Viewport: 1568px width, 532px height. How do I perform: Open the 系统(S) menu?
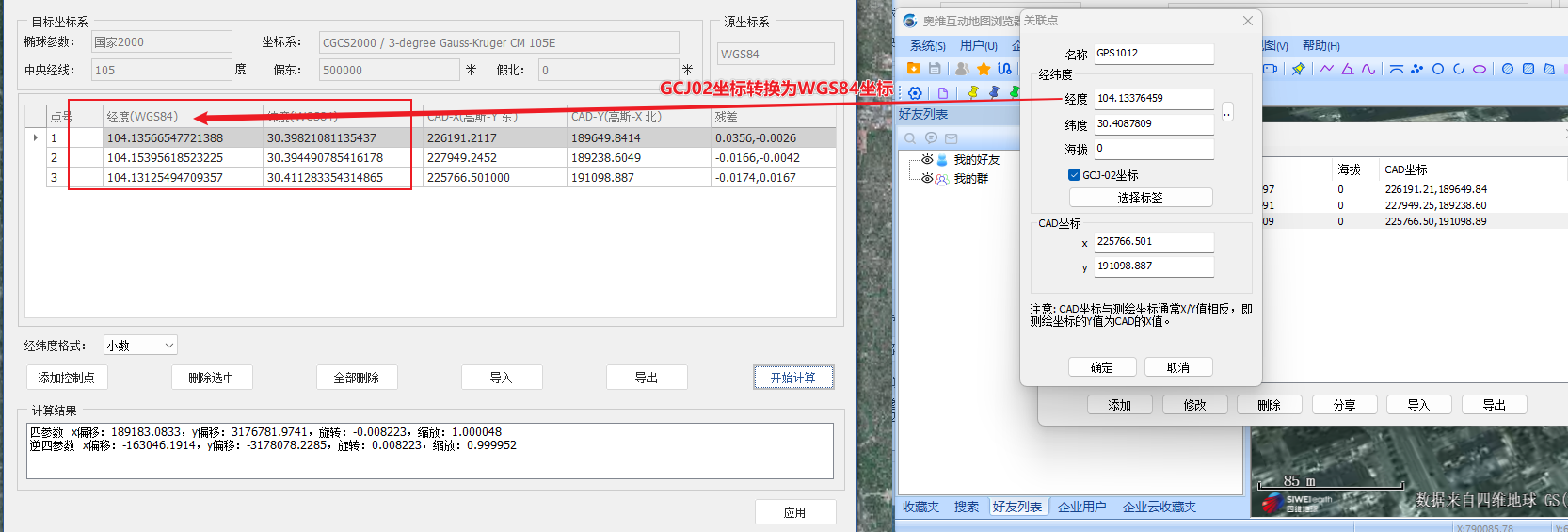(x=927, y=45)
